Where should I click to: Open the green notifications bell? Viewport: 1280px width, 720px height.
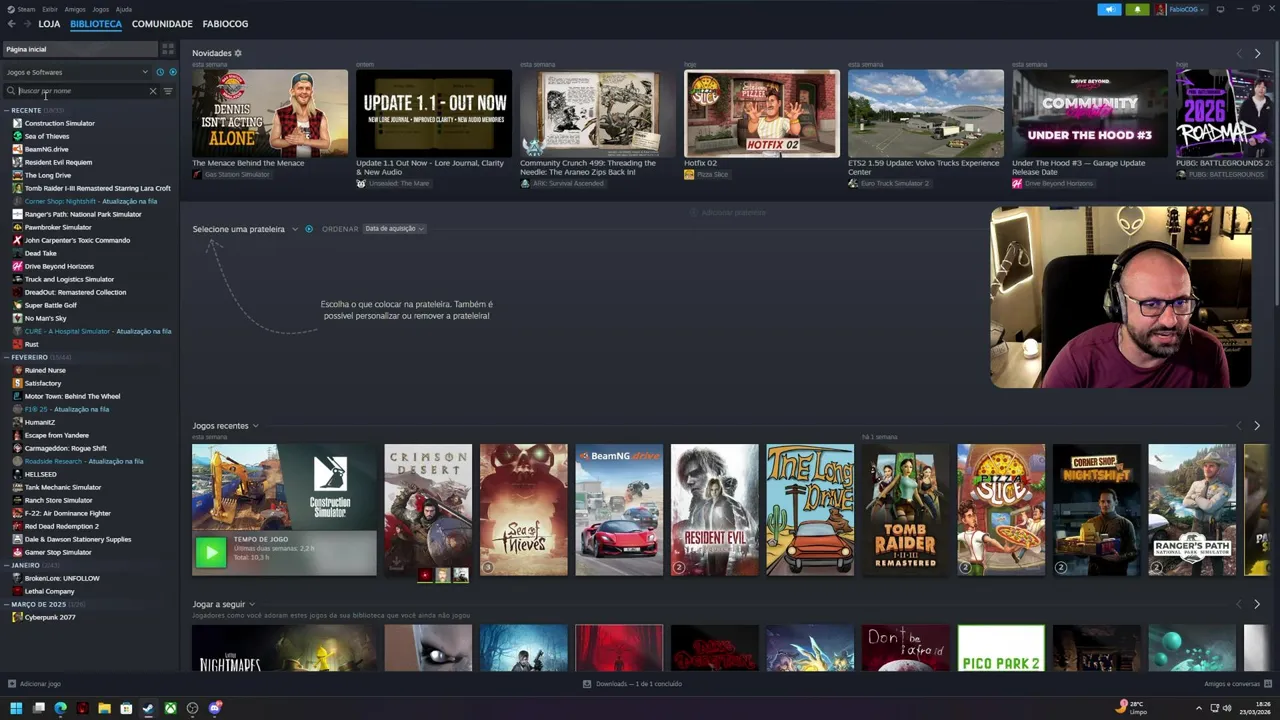pyautogui.click(x=1137, y=9)
